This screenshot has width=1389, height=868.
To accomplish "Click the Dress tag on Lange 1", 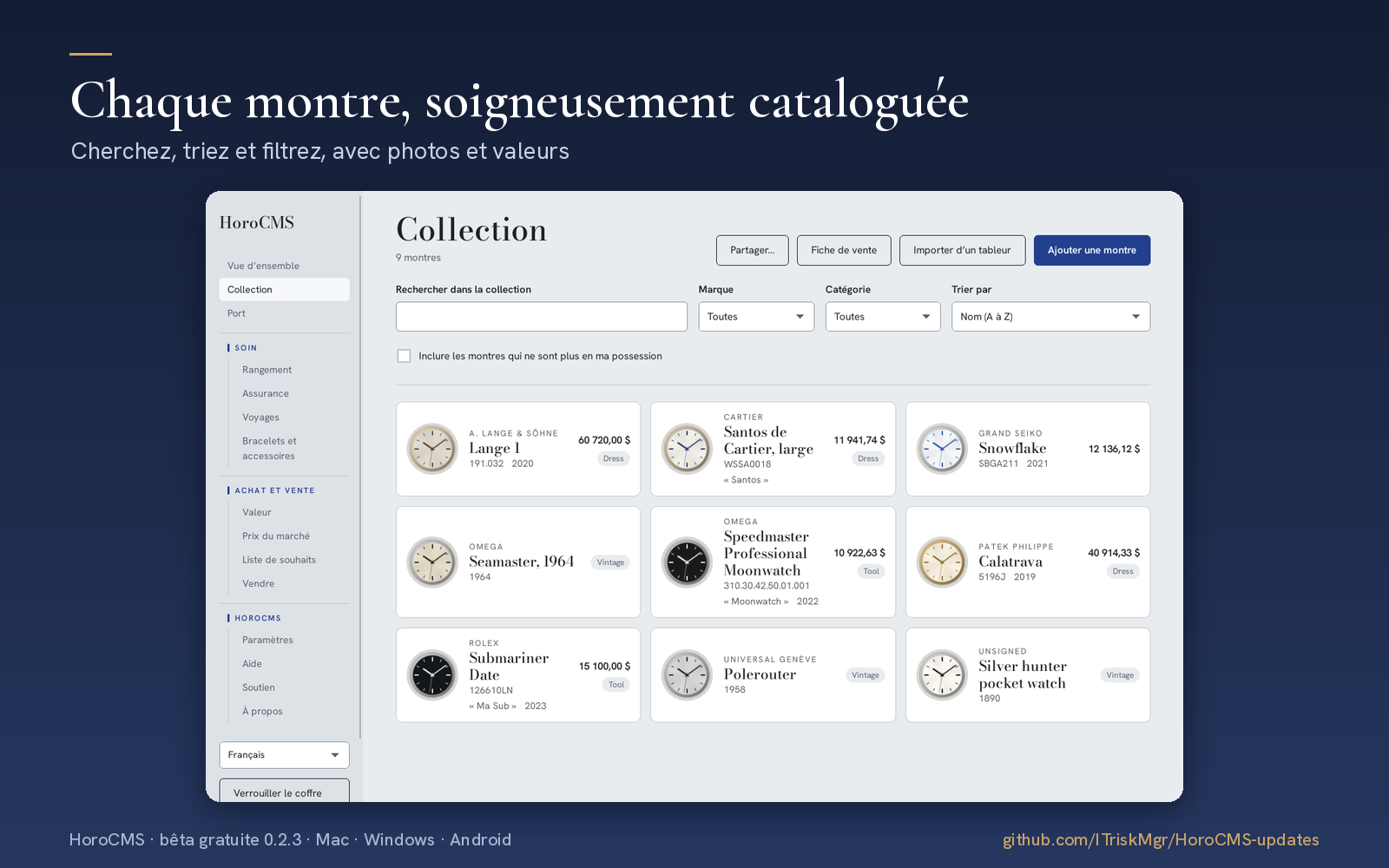I will tap(613, 458).
